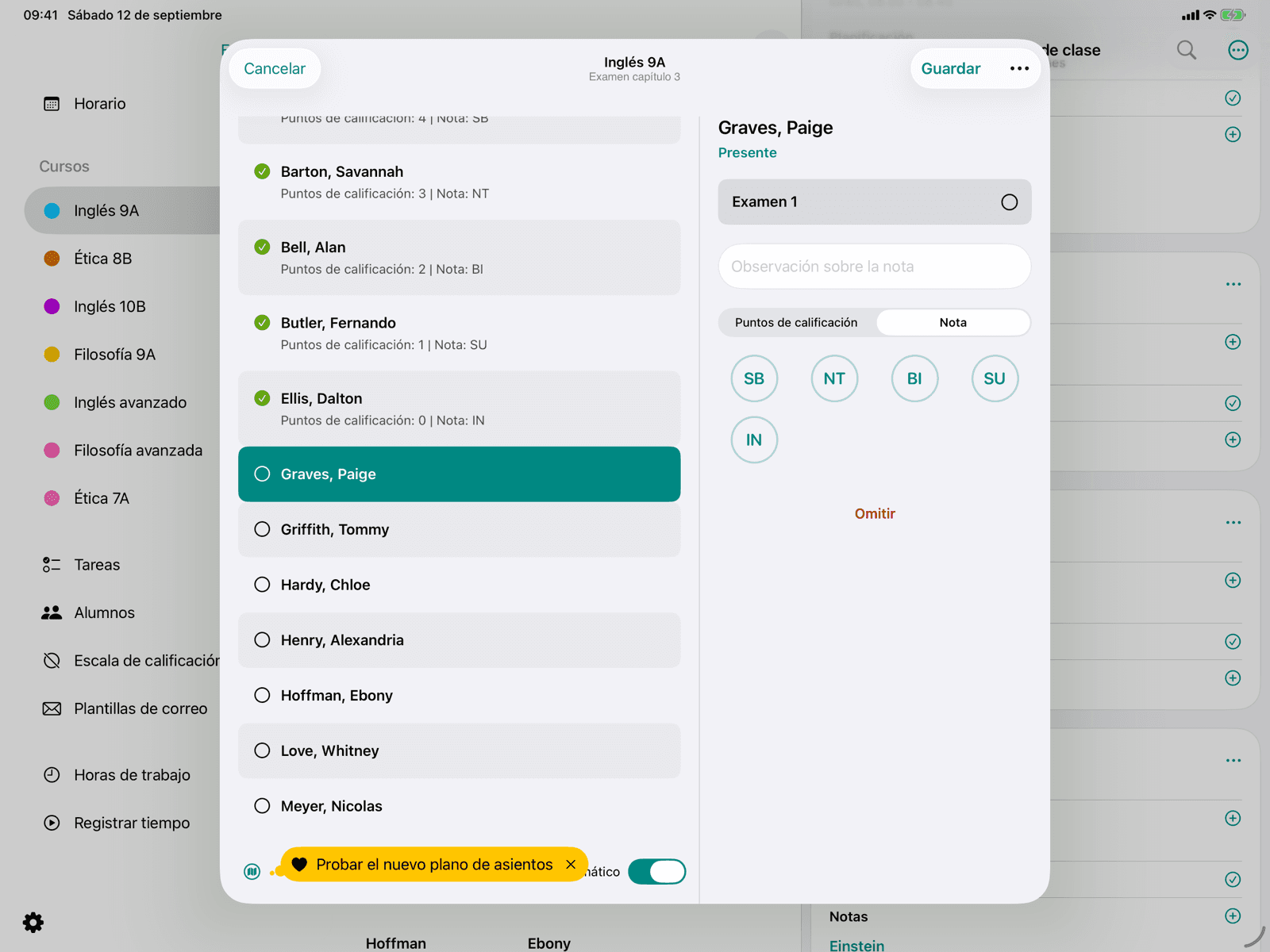Select the Inglés 9A course color dot
1270x952 pixels.
click(x=52, y=211)
